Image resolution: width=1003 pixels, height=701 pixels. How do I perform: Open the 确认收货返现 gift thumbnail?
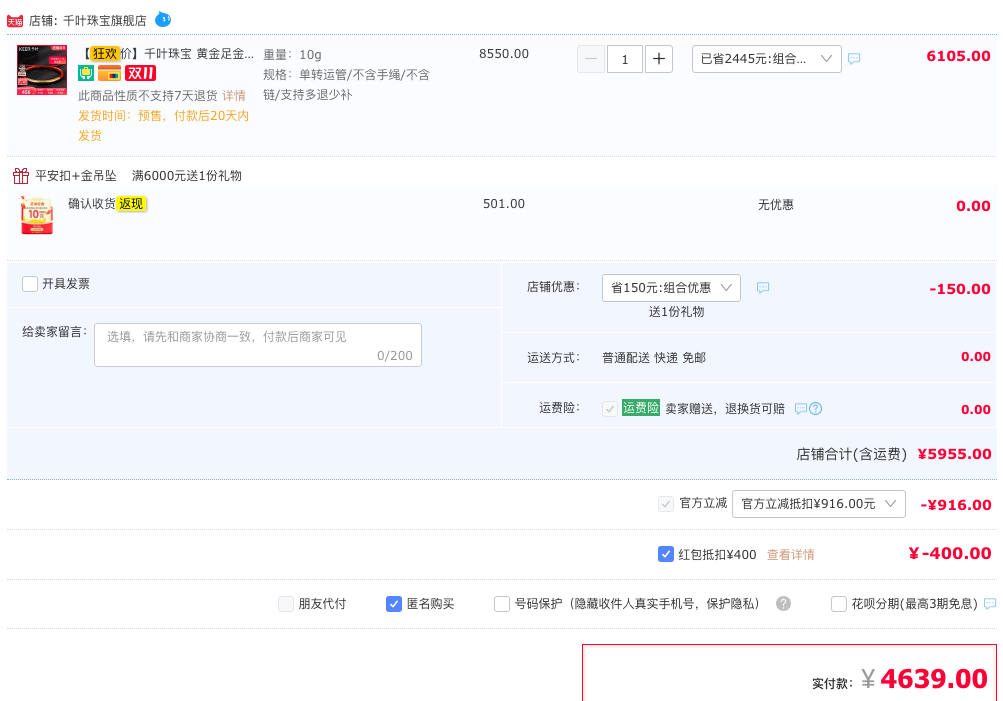(37, 215)
